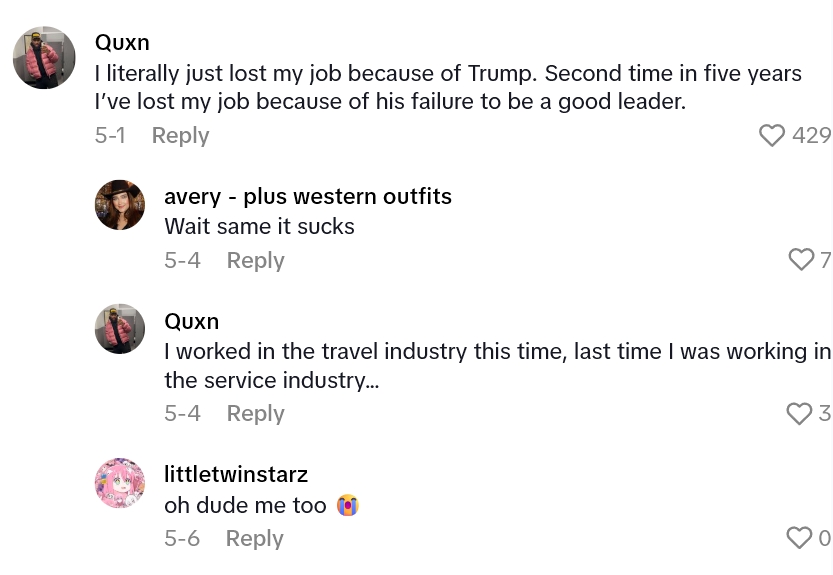Like Quxn's comment with 429 likes
833x575 pixels.
point(772,135)
